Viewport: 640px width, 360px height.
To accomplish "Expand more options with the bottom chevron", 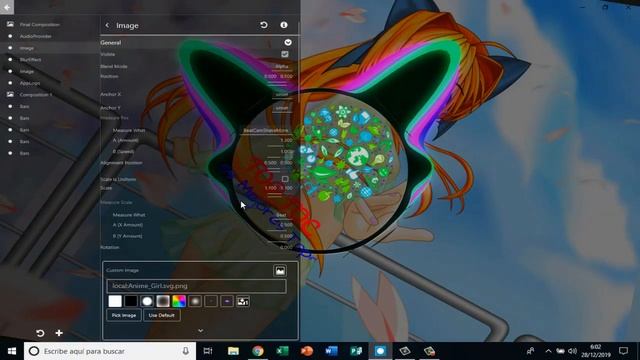I will tap(200, 331).
